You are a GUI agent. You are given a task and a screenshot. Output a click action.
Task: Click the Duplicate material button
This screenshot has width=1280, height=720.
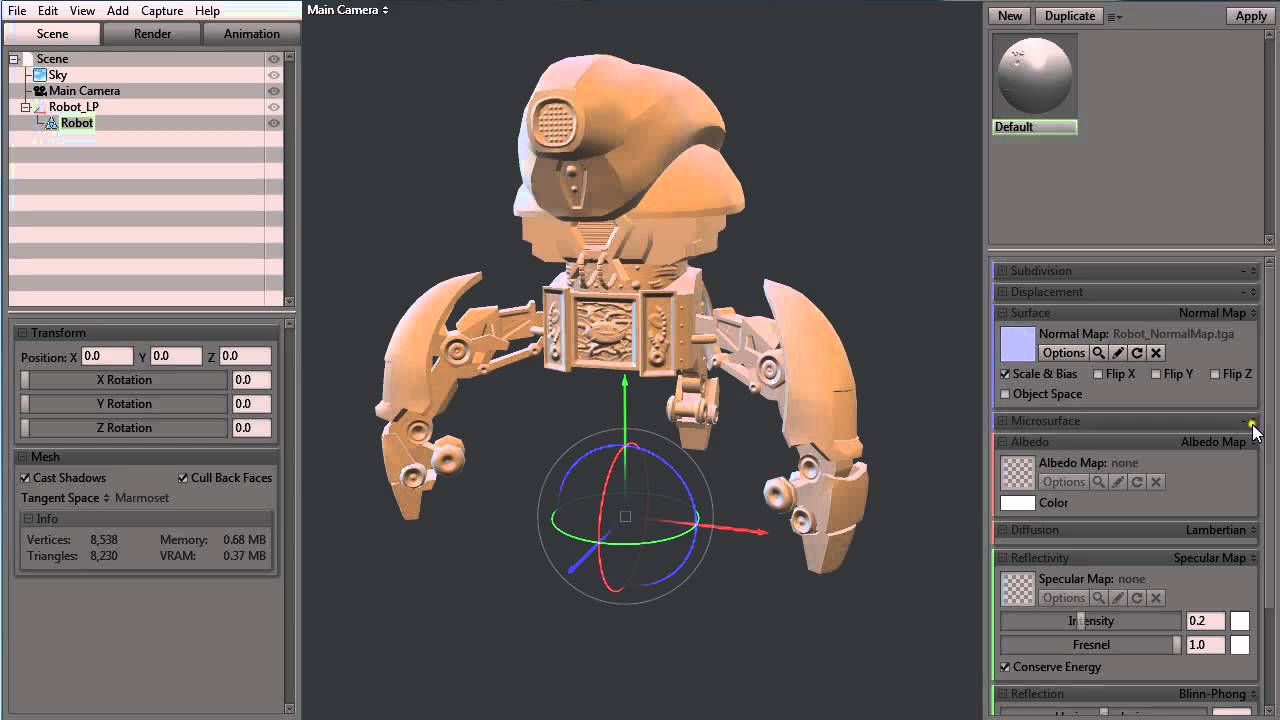tap(1070, 16)
